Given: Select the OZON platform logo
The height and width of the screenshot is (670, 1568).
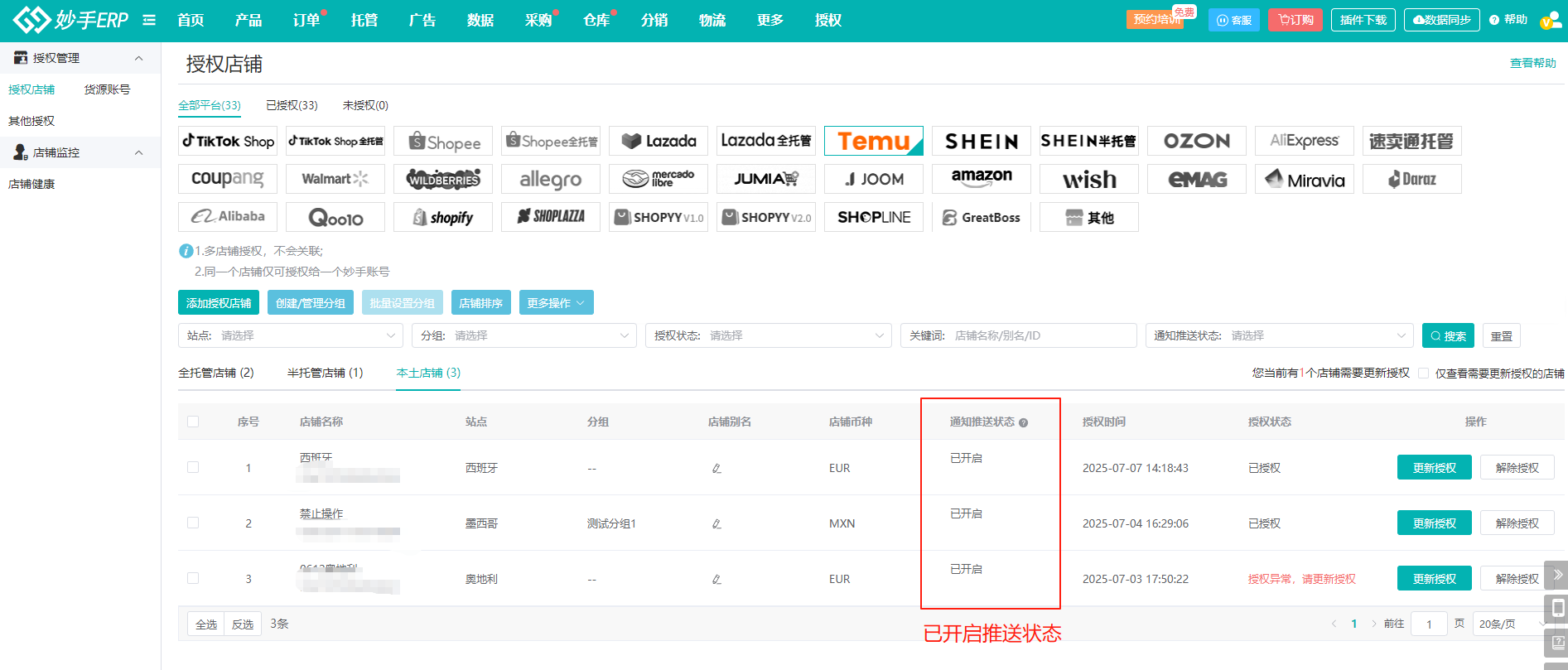Looking at the screenshot, I should pyautogui.click(x=1197, y=141).
